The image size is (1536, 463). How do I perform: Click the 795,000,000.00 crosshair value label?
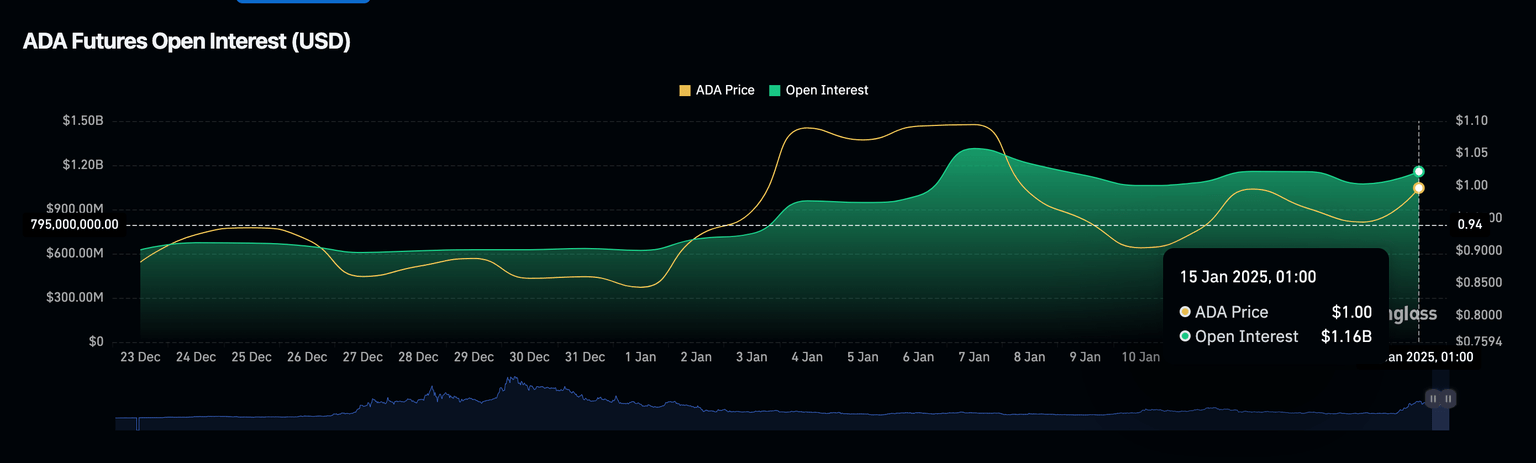75,225
